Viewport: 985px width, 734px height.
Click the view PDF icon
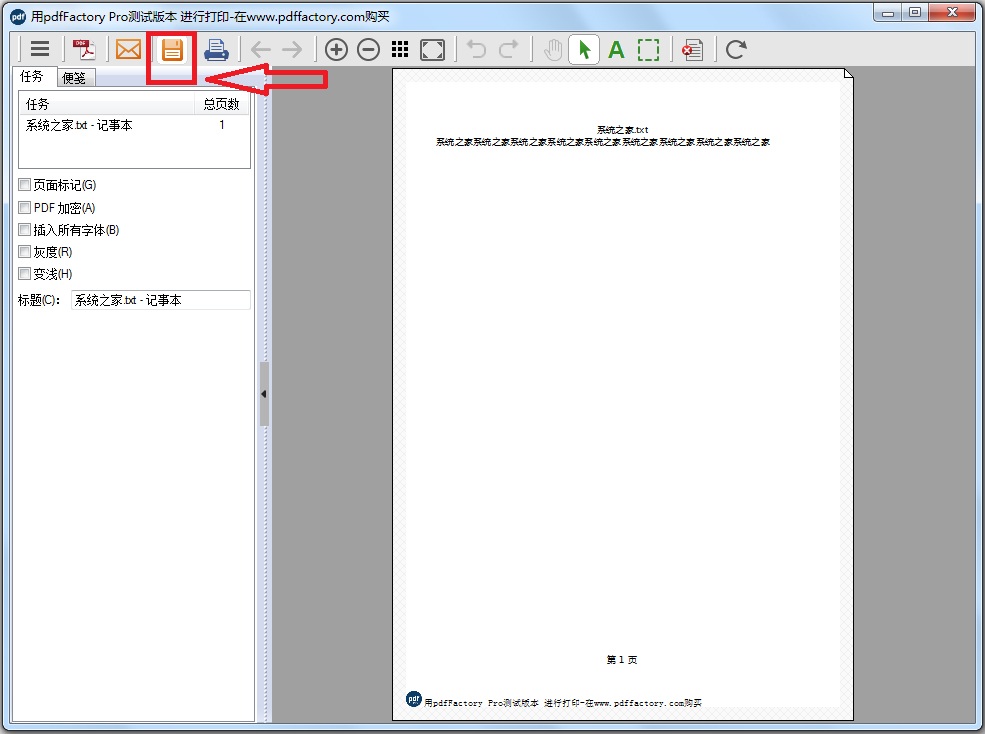[84, 49]
